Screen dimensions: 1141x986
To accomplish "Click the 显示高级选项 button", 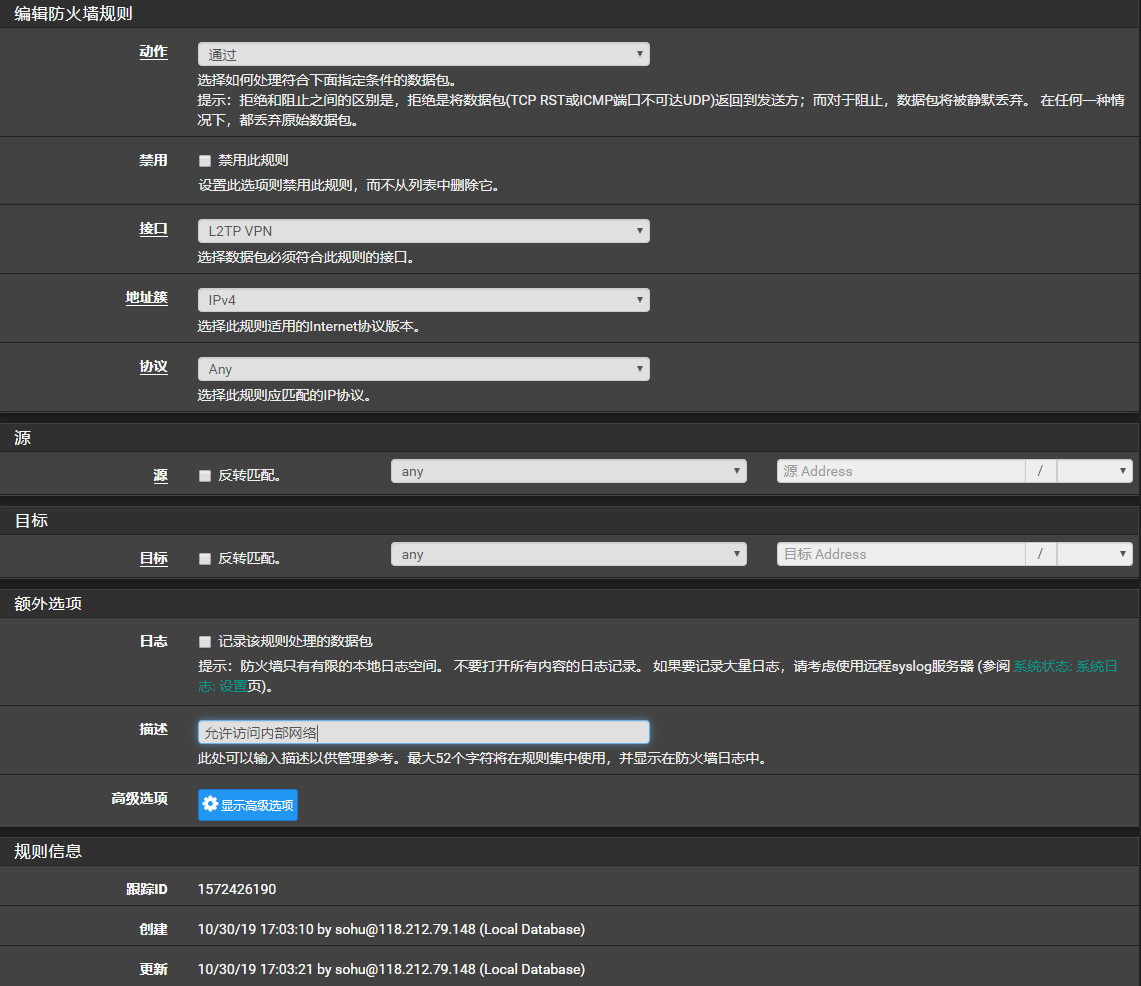I will pyautogui.click(x=248, y=805).
